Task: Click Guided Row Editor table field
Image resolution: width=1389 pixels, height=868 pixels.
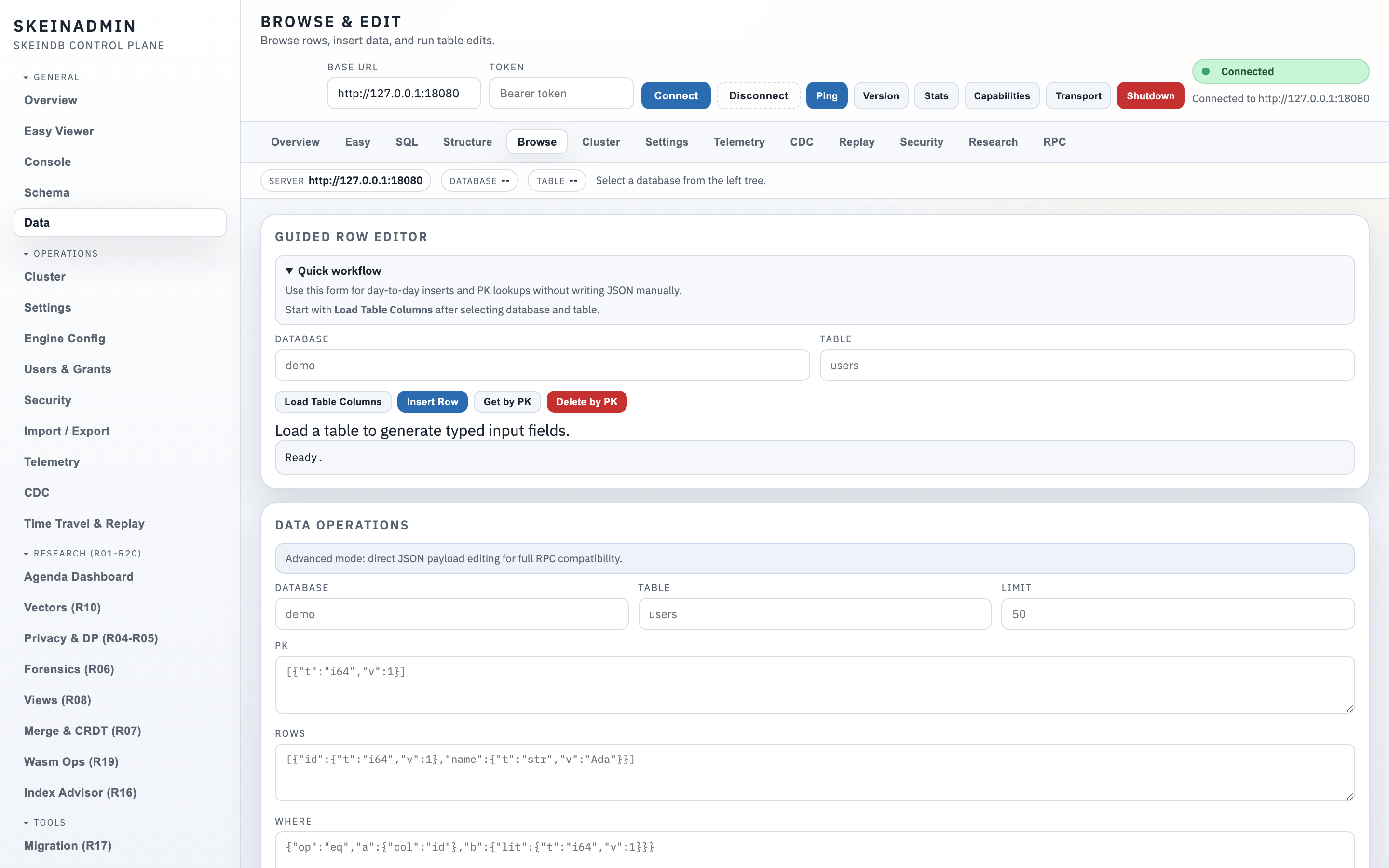Action: 1087,365
